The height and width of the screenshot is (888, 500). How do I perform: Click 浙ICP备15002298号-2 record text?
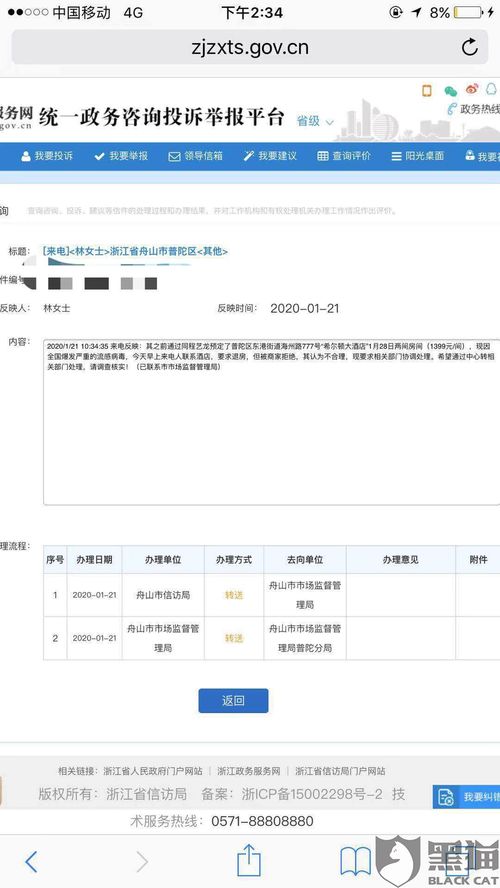click(311, 794)
